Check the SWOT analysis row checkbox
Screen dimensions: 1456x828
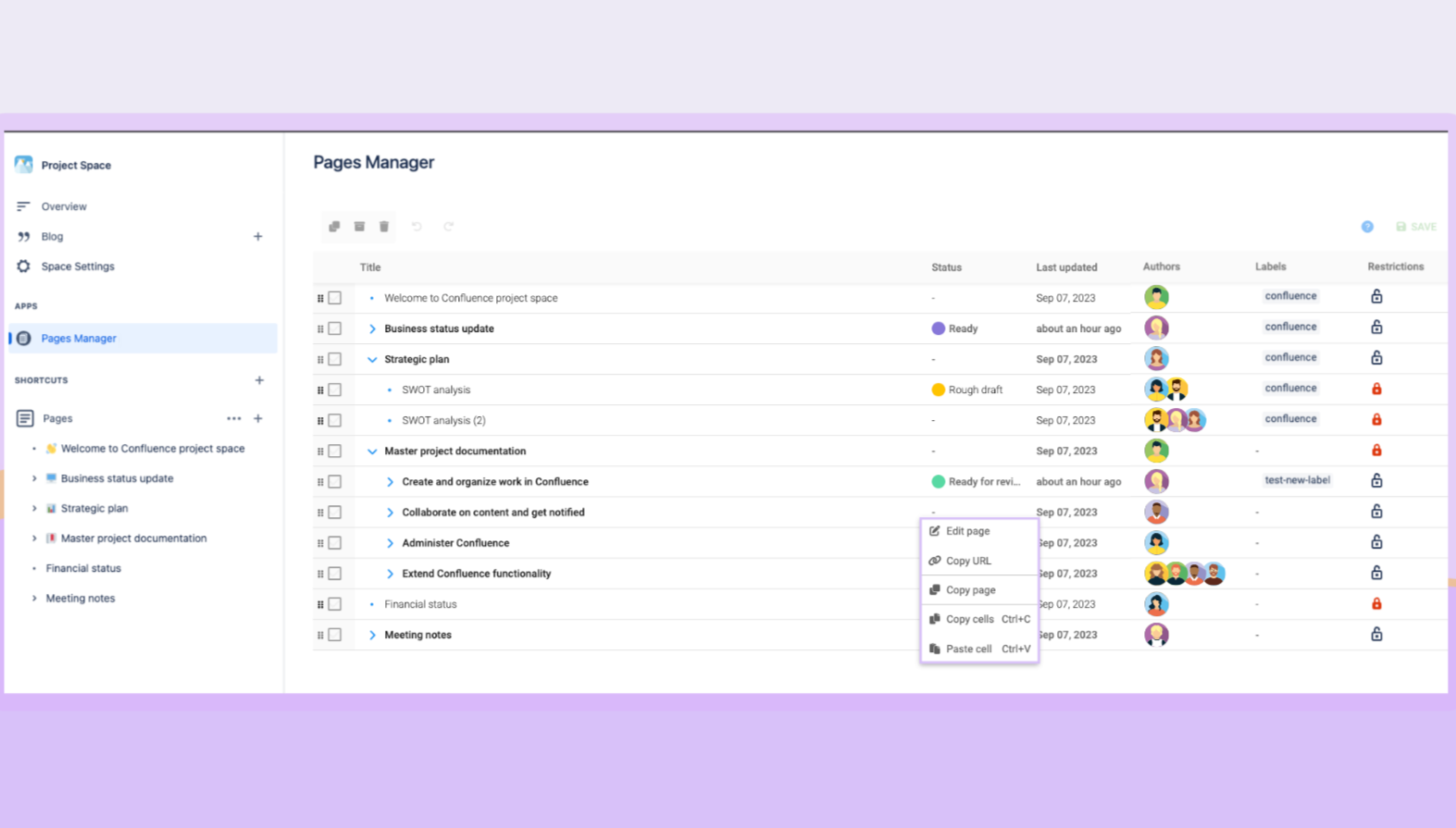pos(335,389)
